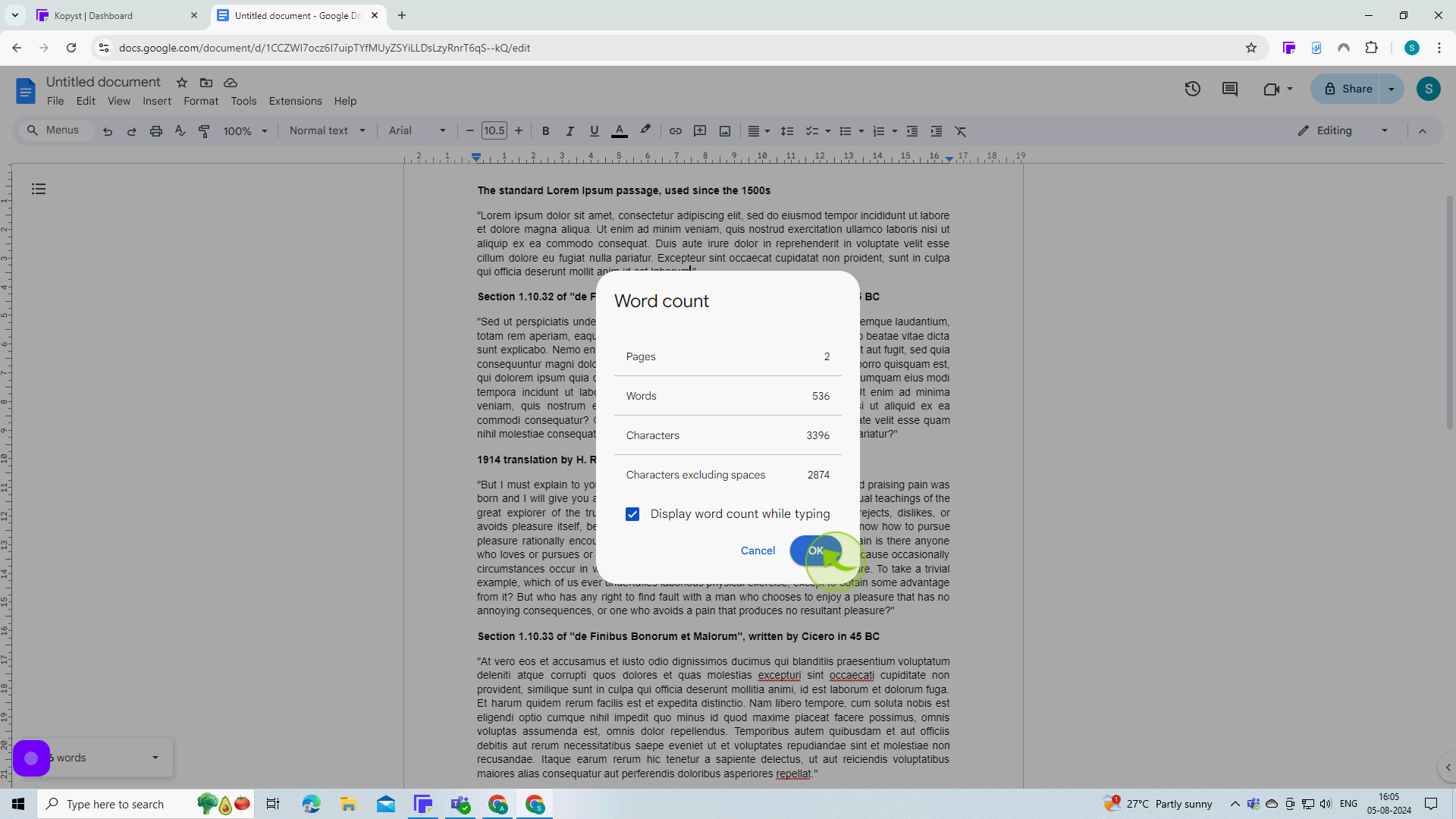Click the Spelling and grammar check icon
This screenshot has width=1456, height=819.
180,131
